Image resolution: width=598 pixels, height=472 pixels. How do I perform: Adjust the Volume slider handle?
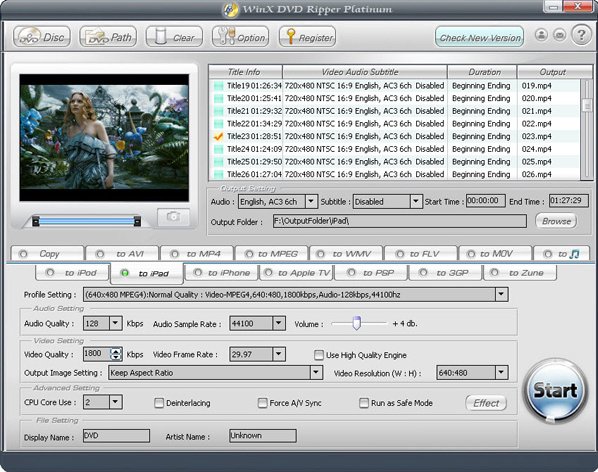357,323
